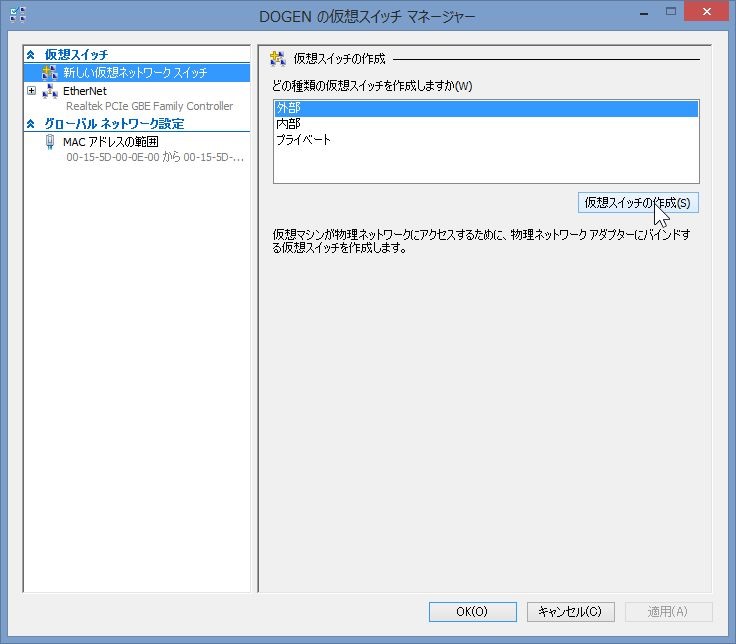
Task: Click the EtherNet switch icon in tree
Action: pos(50,91)
